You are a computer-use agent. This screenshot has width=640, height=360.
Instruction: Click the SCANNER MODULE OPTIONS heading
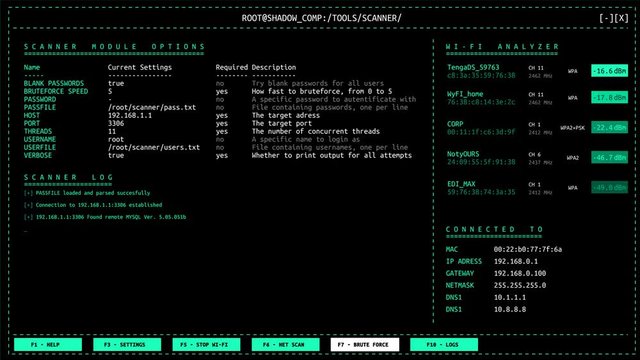pyautogui.click(x=114, y=47)
